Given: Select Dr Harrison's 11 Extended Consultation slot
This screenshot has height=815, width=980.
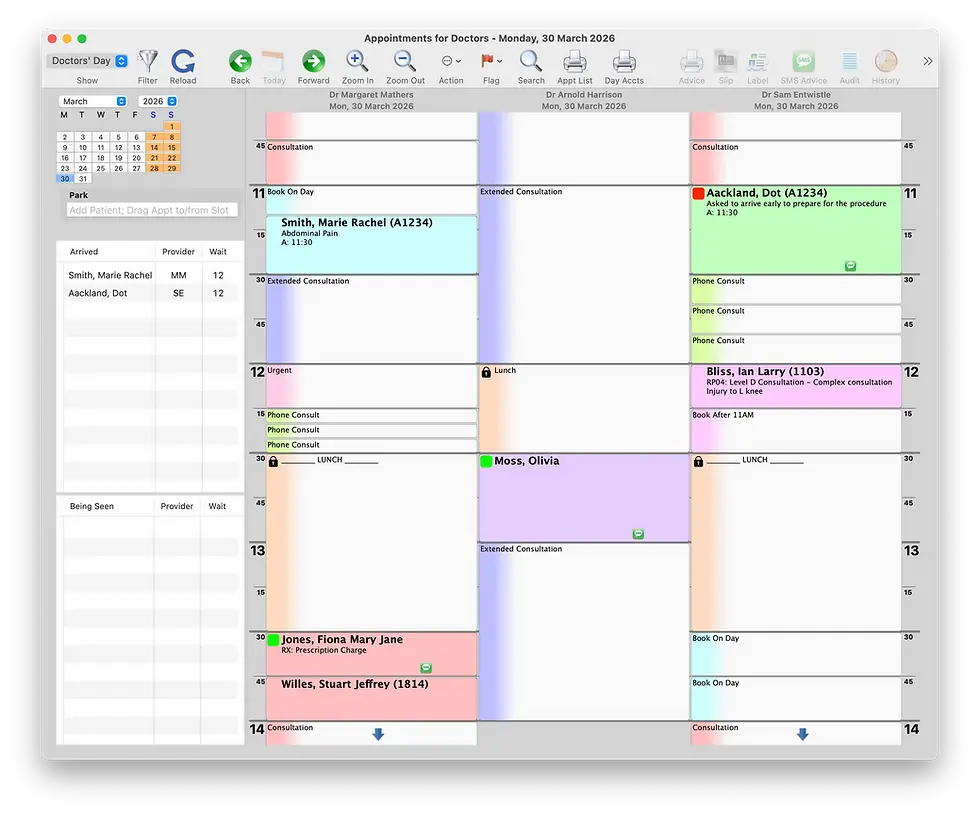Looking at the screenshot, I should point(584,274).
